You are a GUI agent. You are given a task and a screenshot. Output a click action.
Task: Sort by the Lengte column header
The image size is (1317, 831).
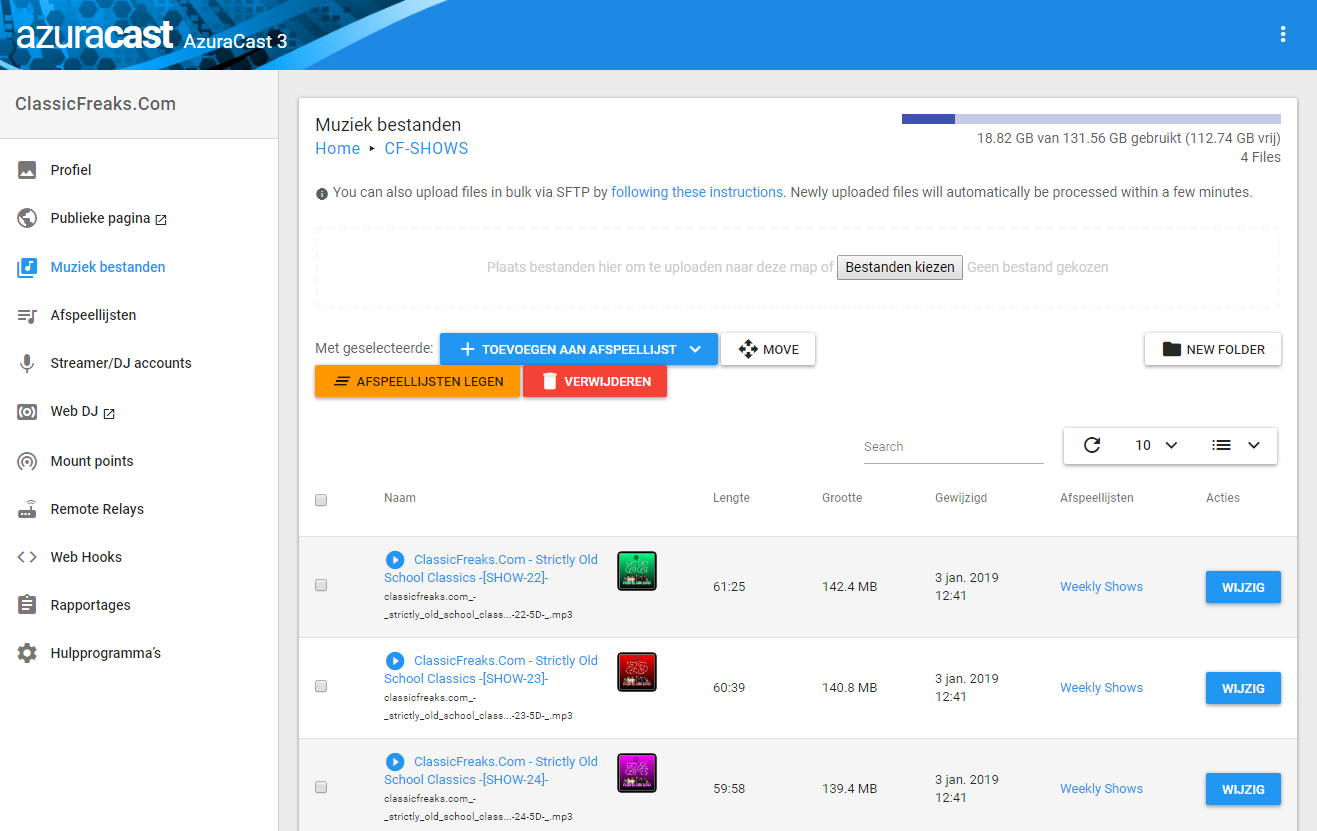click(x=731, y=498)
